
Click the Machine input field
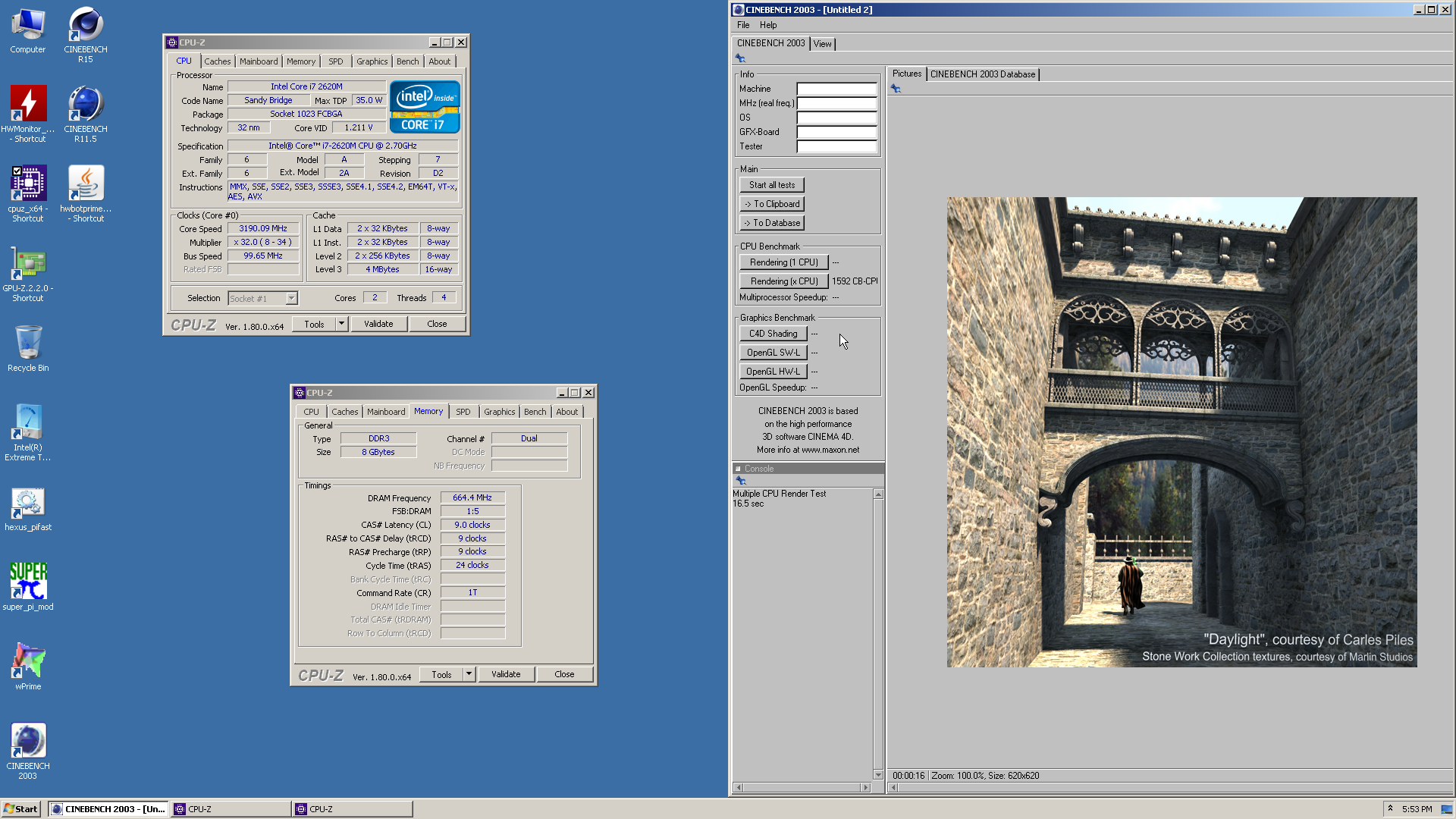click(x=836, y=89)
